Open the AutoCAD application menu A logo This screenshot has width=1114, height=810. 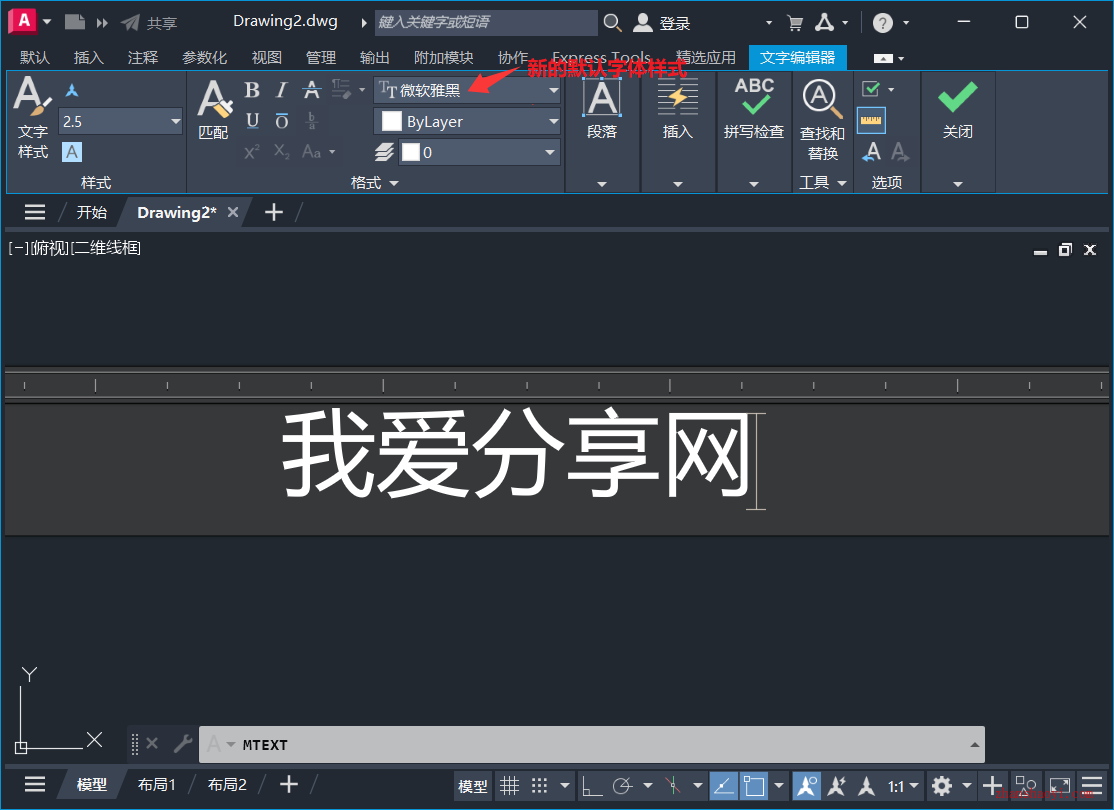23,21
